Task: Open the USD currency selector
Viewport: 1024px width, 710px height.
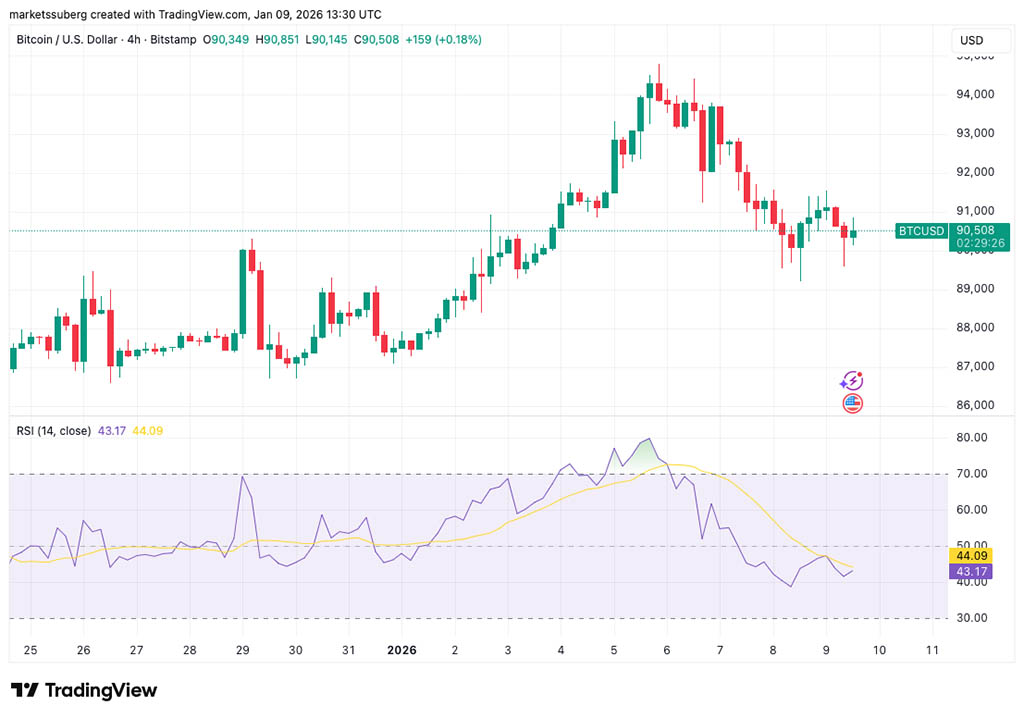Action: coord(971,40)
